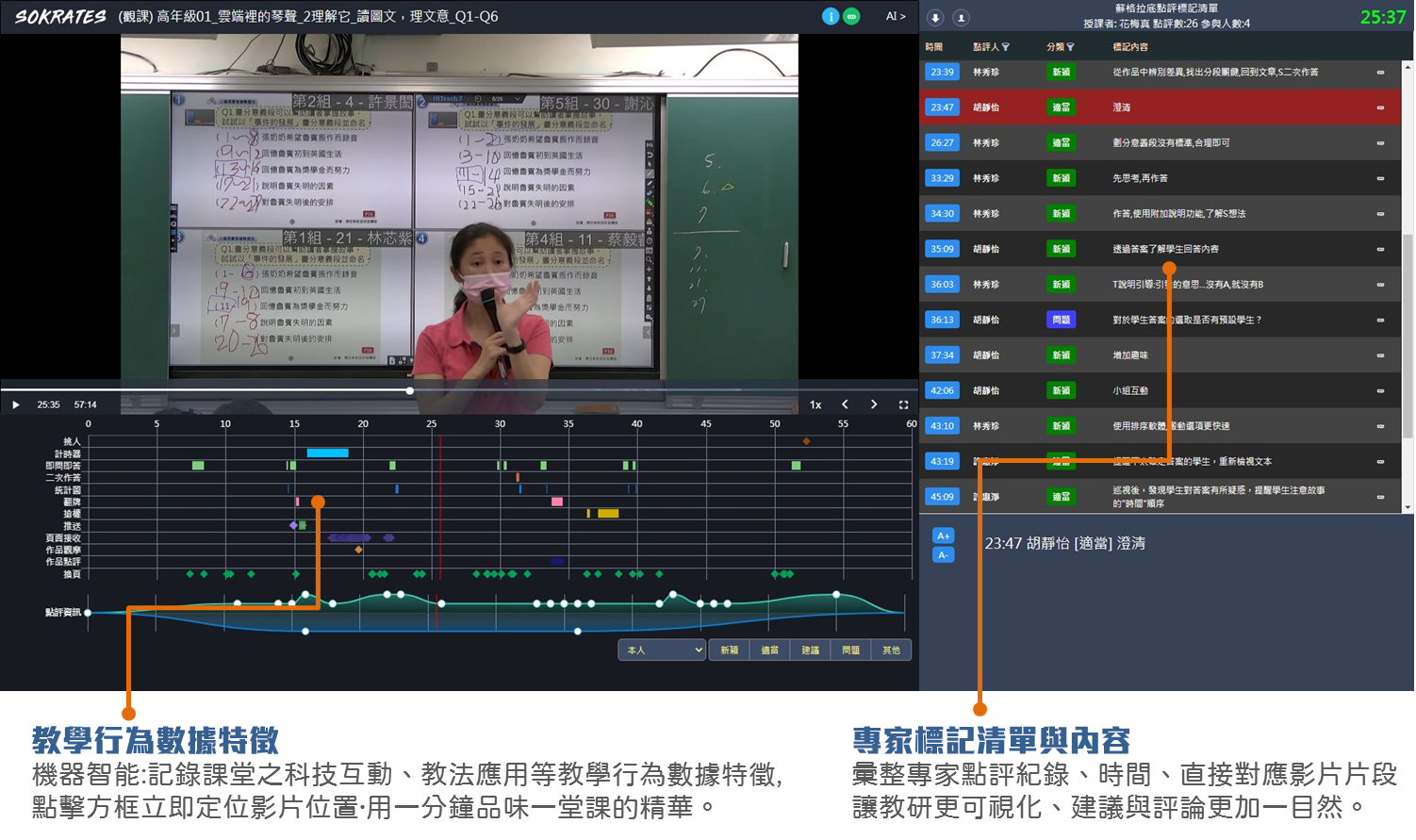This screenshot has height=840, width=1416.
Task: Select the 其他 tag button below timeline
Action: pos(891,650)
